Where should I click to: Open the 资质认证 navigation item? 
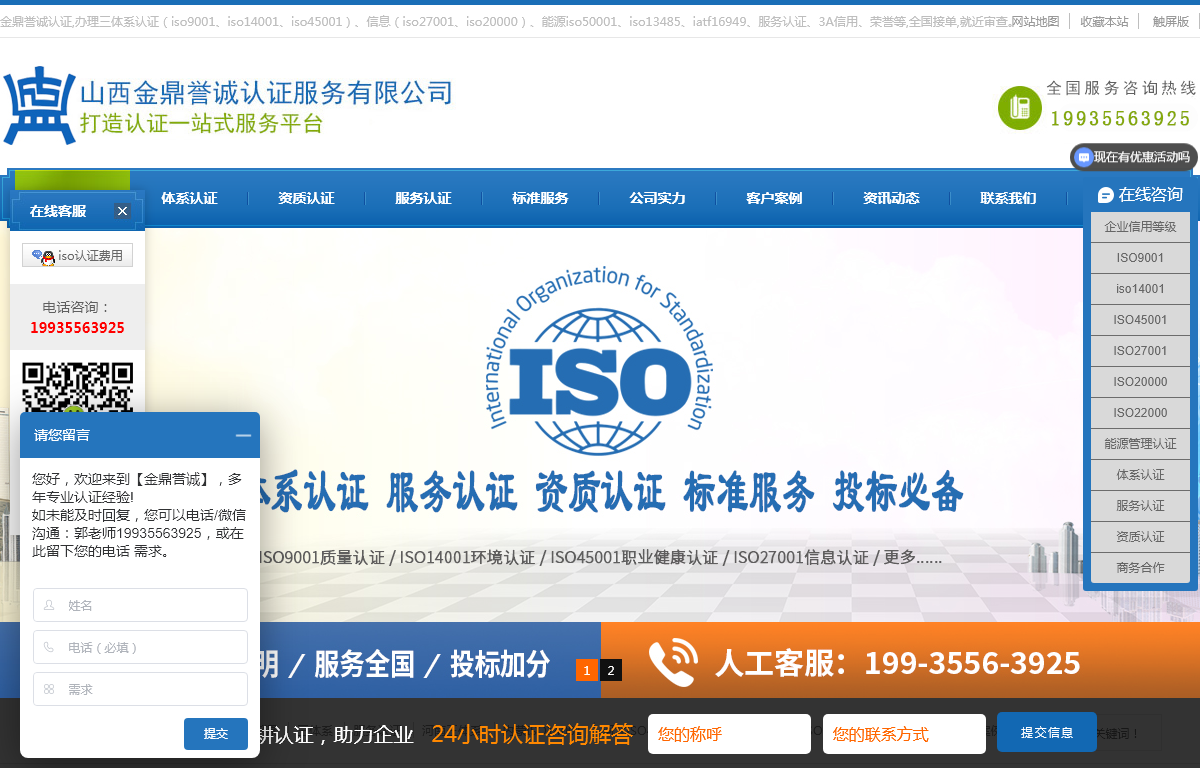coord(306,198)
